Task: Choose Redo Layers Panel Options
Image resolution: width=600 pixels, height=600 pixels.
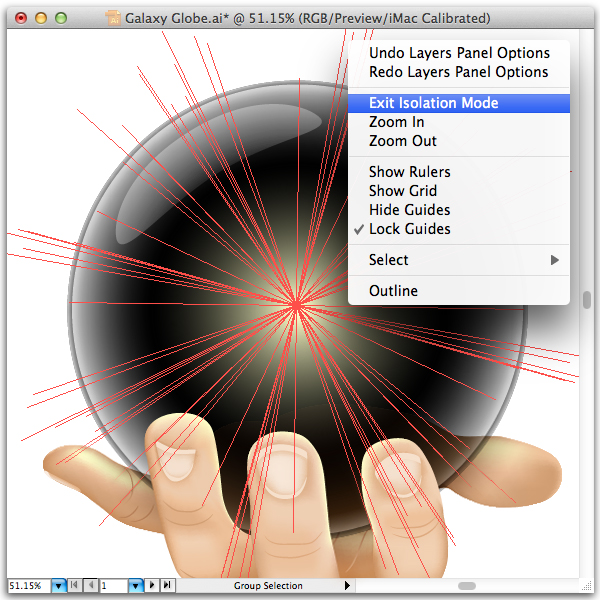Action: coord(459,72)
